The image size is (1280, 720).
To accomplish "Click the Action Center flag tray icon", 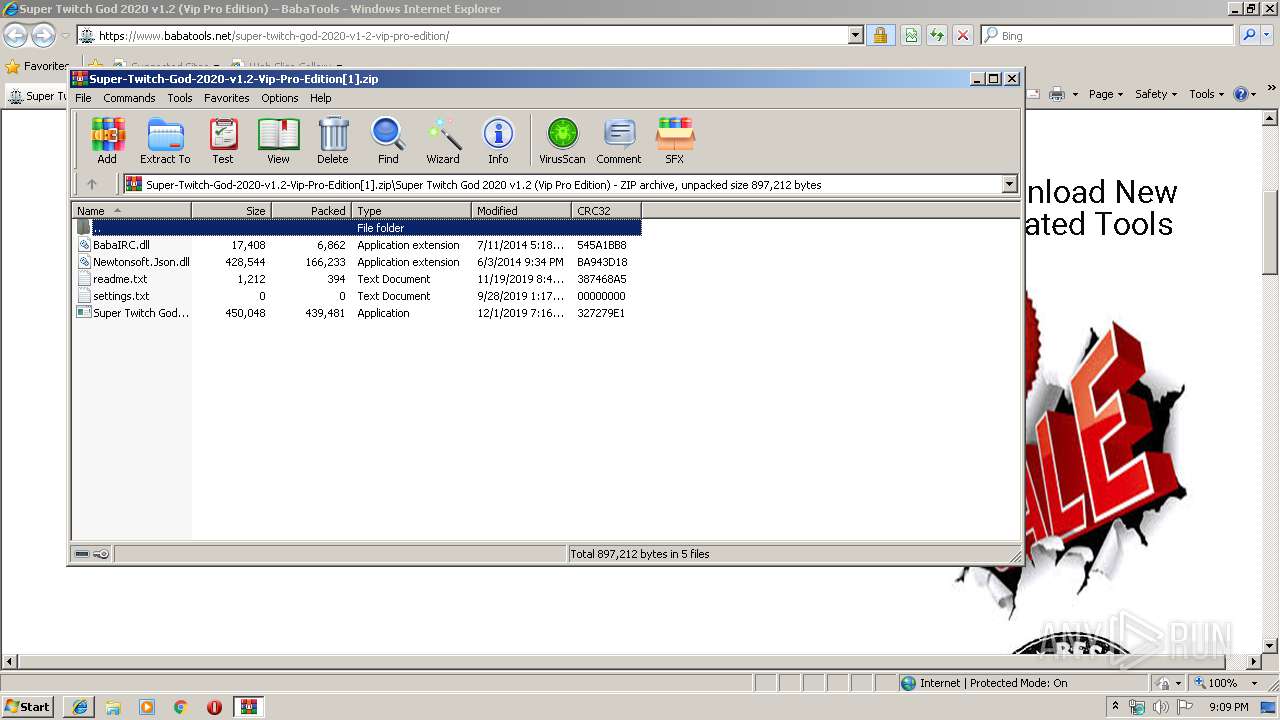I will (1185, 707).
